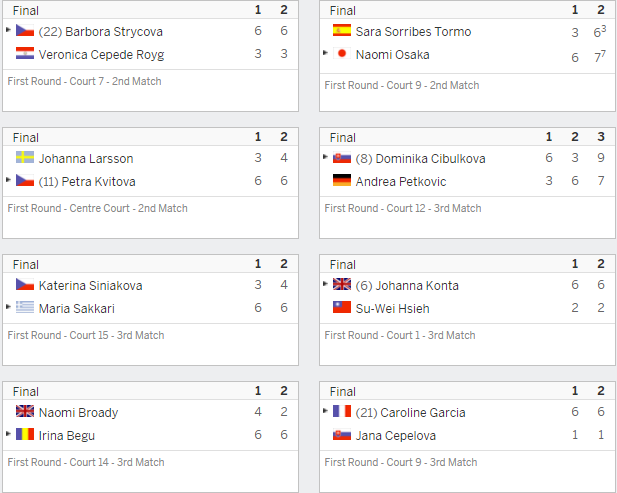
Task: Click the winner arrow beside Johanna Konta
Action: tap(325, 284)
